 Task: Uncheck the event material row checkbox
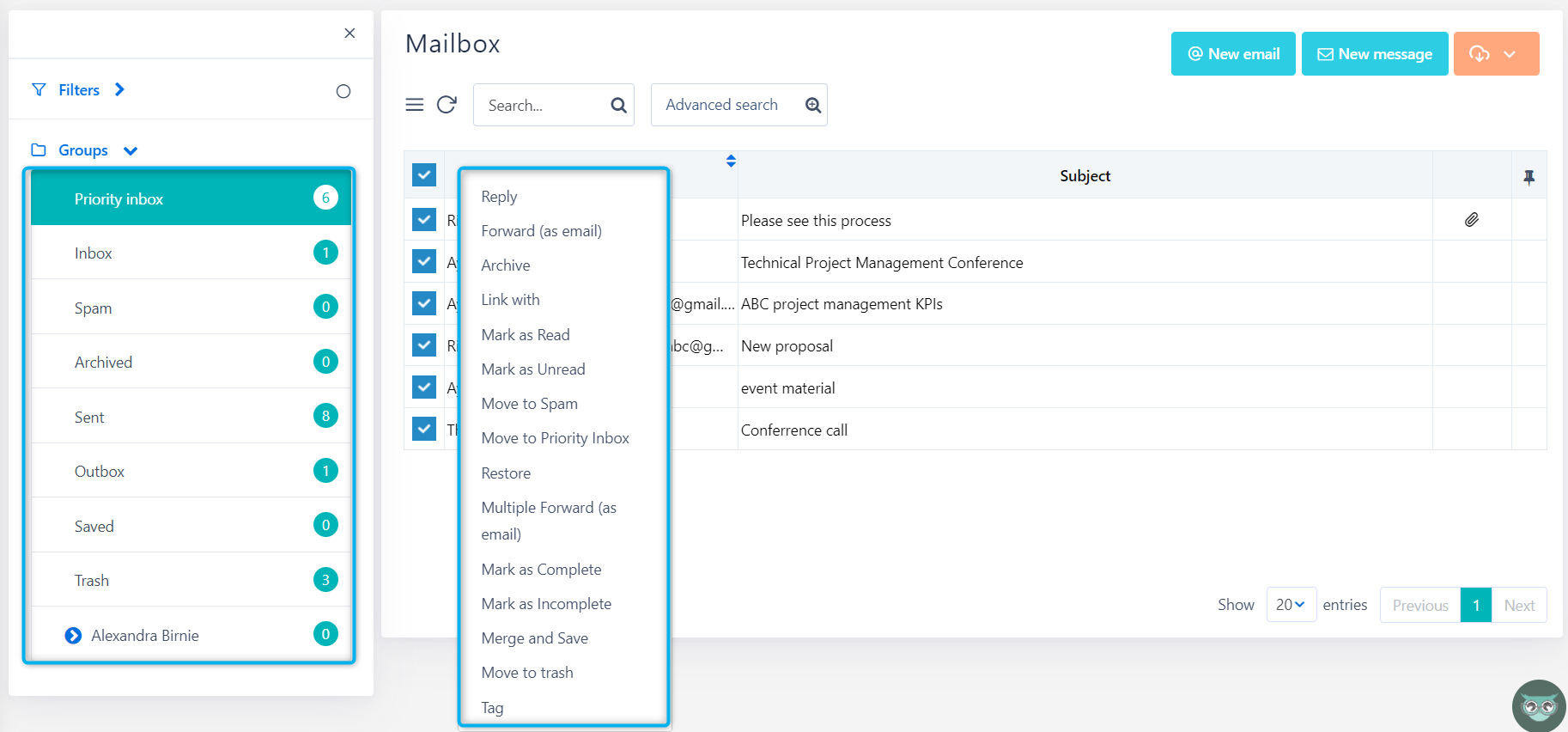[424, 387]
